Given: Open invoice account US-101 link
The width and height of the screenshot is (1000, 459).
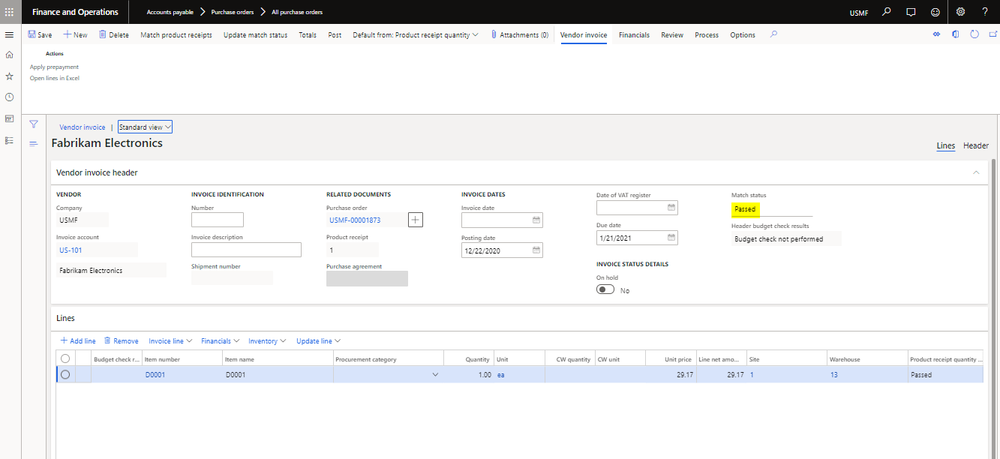Looking at the screenshot, I should [x=71, y=251].
